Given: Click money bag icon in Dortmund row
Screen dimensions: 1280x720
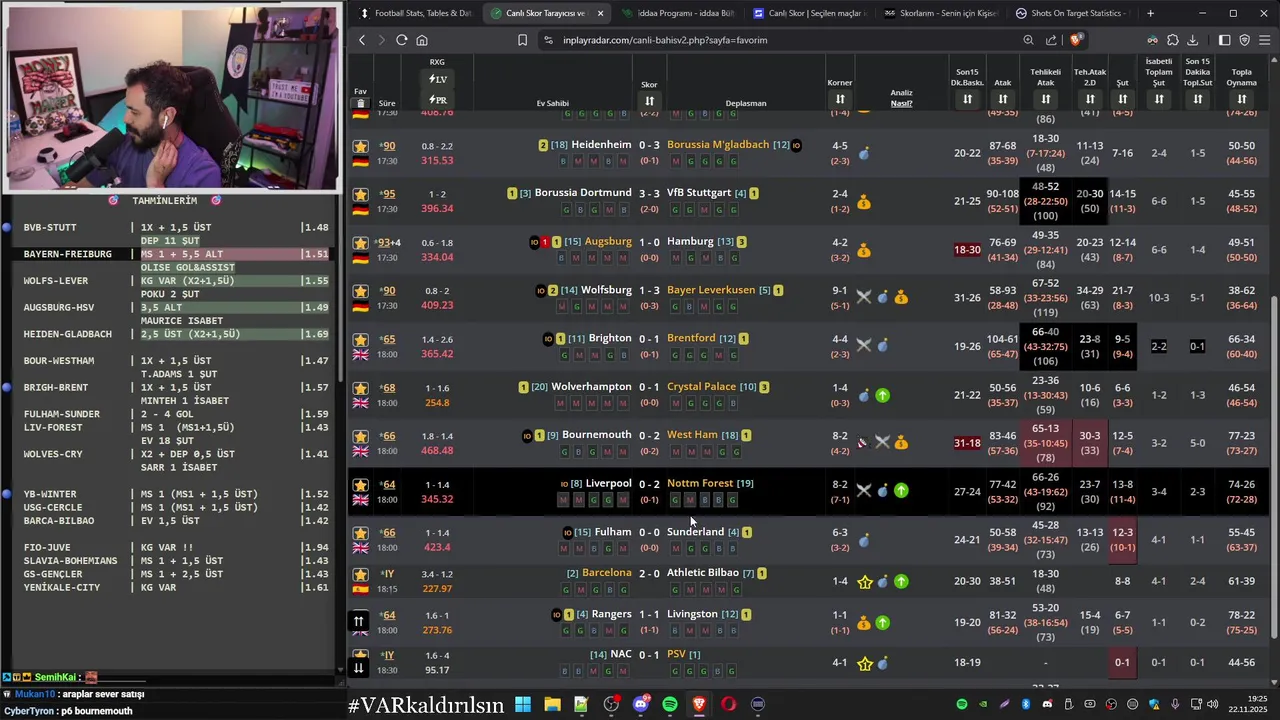Looking at the screenshot, I should (864, 202).
